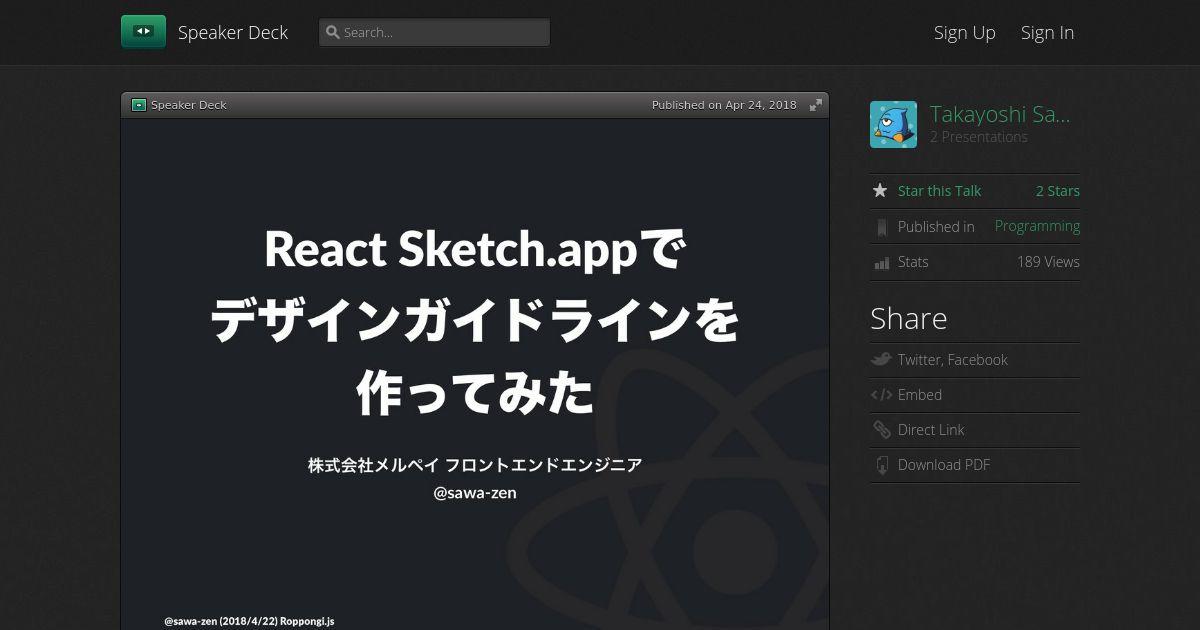Viewport: 1200px width, 630px height.
Task: Click the magnifying glass search icon
Action: [x=333, y=32]
